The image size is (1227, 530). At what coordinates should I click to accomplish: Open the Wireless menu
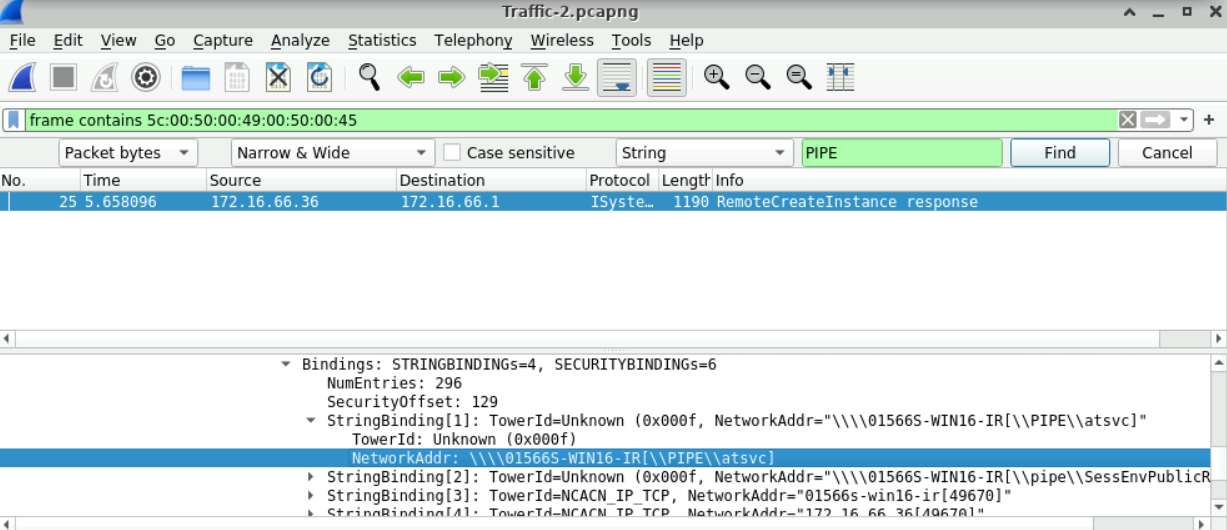click(562, 40)
